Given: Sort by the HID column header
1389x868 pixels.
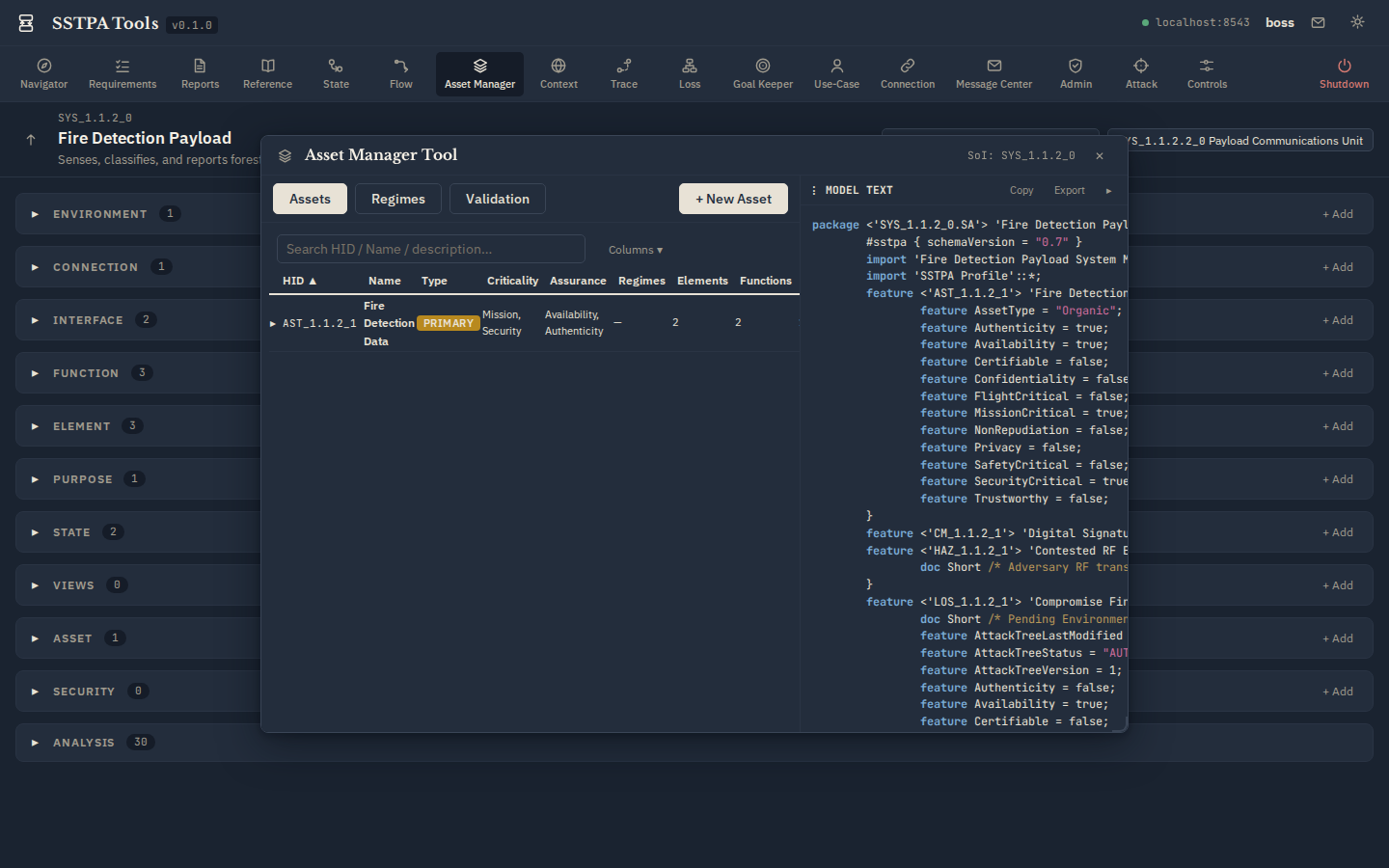Looking at the screenshot, I should tap(299, 281).
